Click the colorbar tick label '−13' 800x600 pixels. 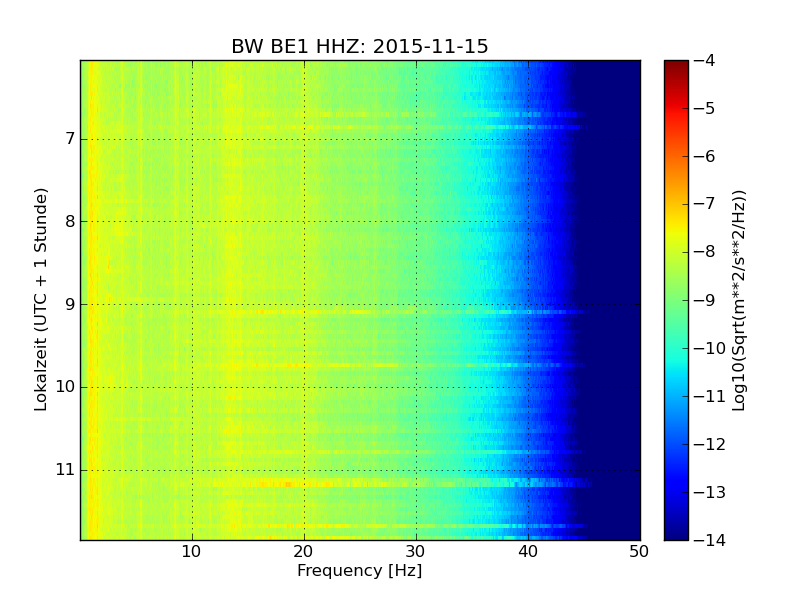point(709,492)
